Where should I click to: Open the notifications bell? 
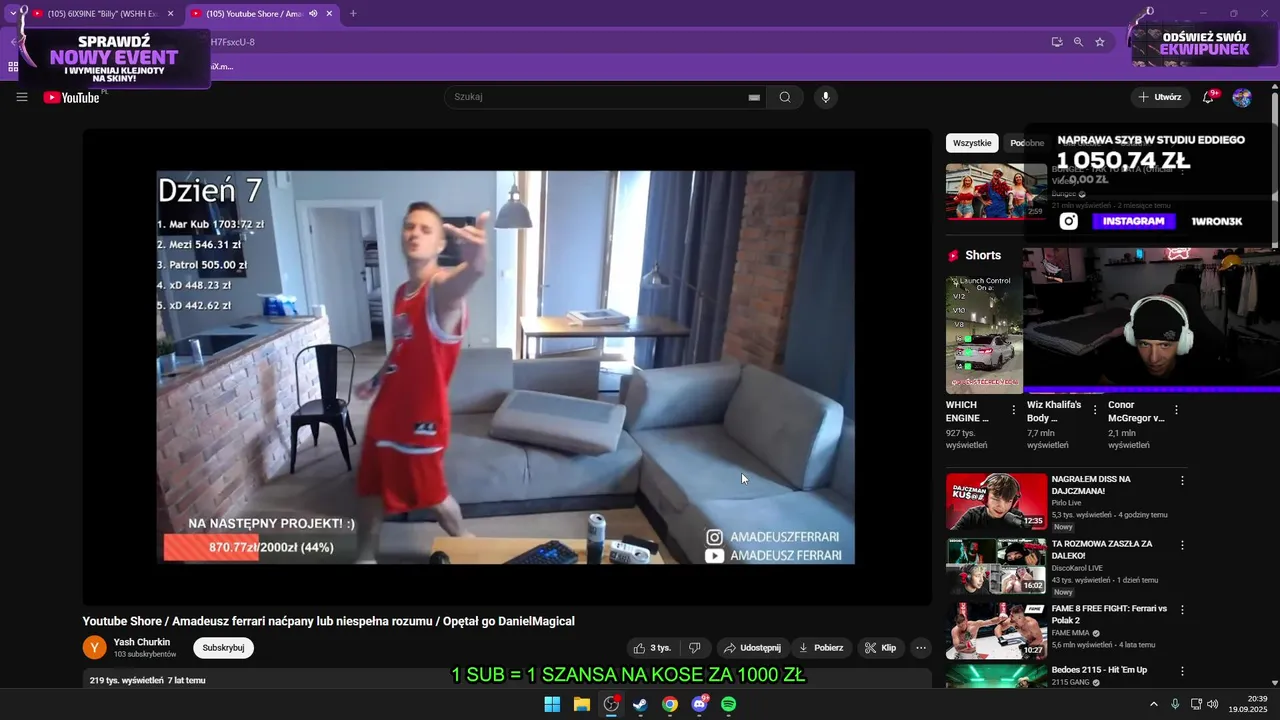[1209, 97]
